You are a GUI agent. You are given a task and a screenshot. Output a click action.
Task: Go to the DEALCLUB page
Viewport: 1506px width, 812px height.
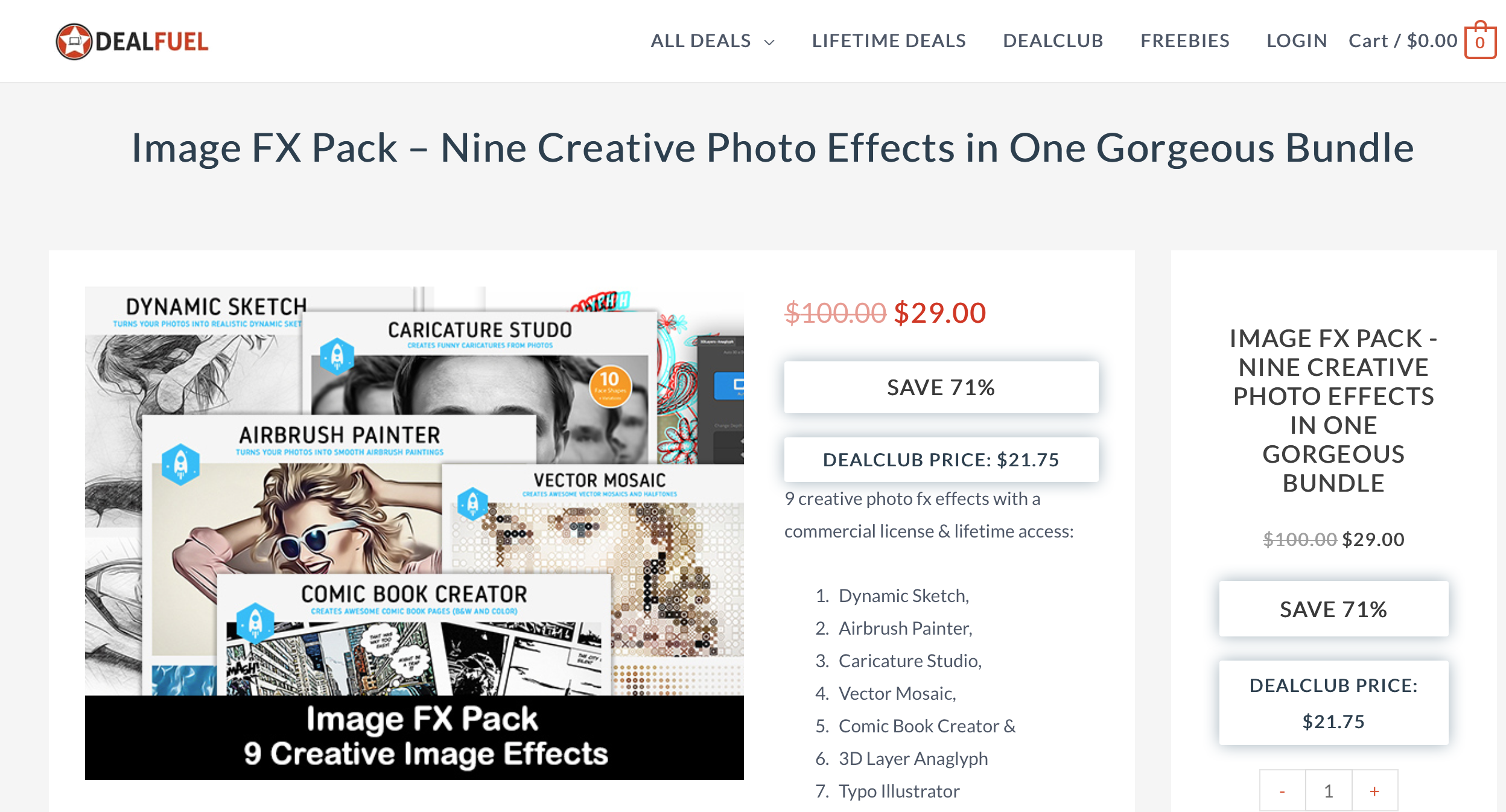point(1053,40)
